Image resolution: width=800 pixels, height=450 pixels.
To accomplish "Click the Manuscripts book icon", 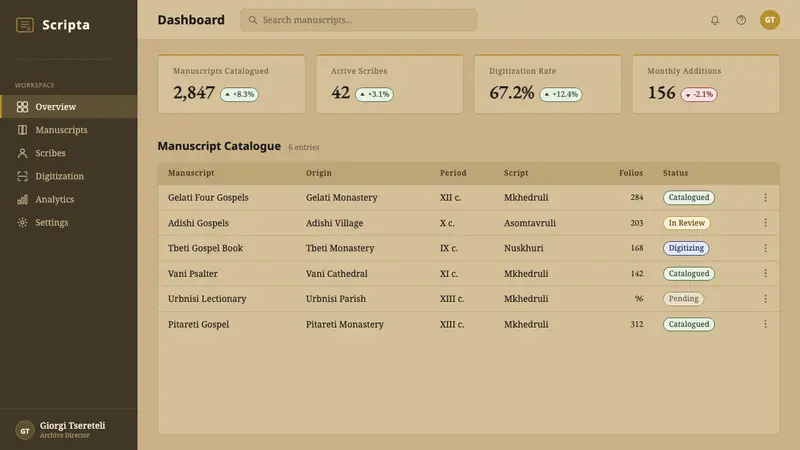I will (x=22, y=130).
